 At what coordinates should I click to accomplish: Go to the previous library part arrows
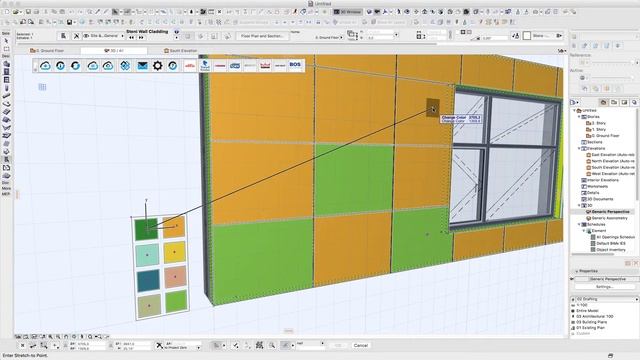(x=131, y=38)
